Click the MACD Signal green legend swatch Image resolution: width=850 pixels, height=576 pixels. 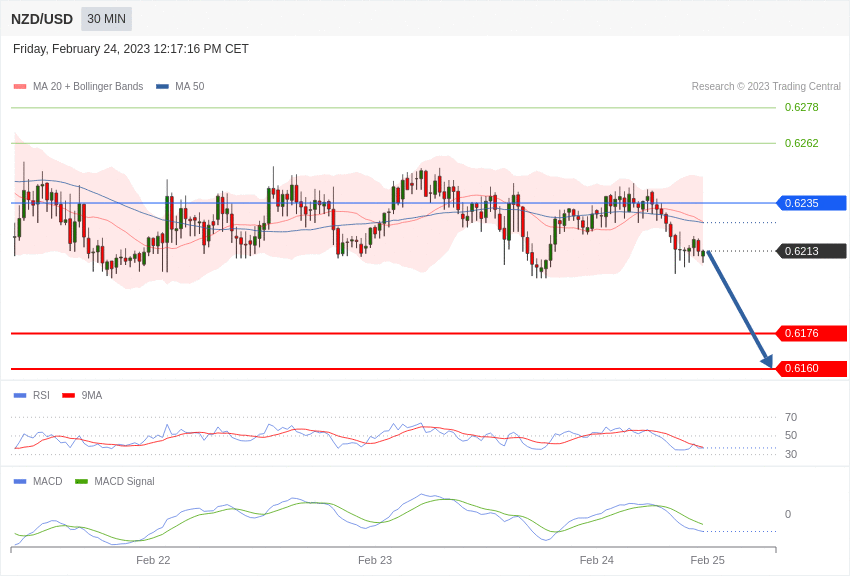coord(81,481)
